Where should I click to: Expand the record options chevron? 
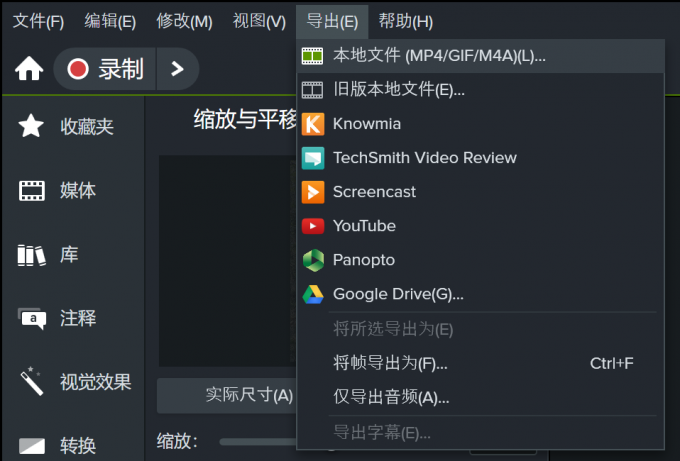pyautogui.click(x=177, y=69)
